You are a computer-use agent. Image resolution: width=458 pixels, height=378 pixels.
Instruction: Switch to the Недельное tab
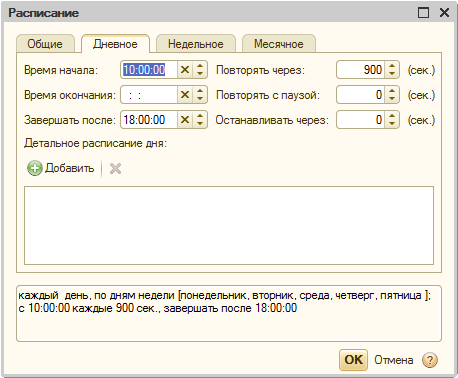pos(196,44)
